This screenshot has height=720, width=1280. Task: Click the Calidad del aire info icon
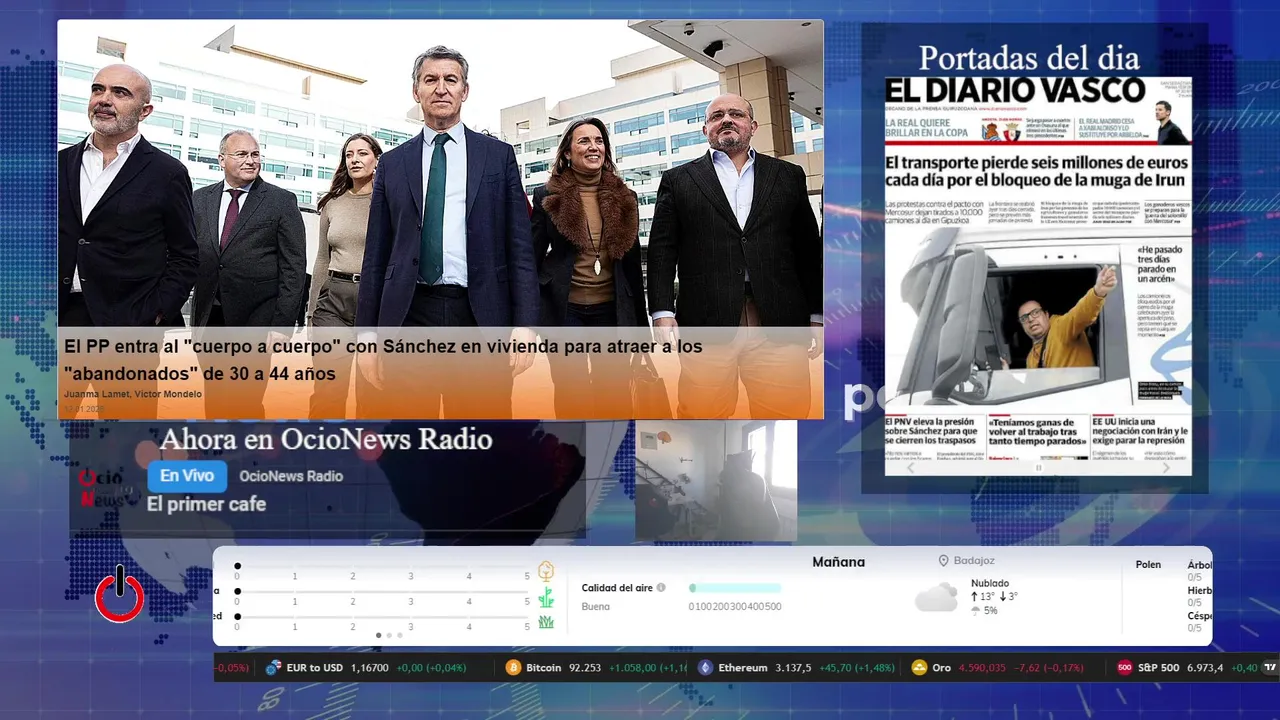point(661,588)
